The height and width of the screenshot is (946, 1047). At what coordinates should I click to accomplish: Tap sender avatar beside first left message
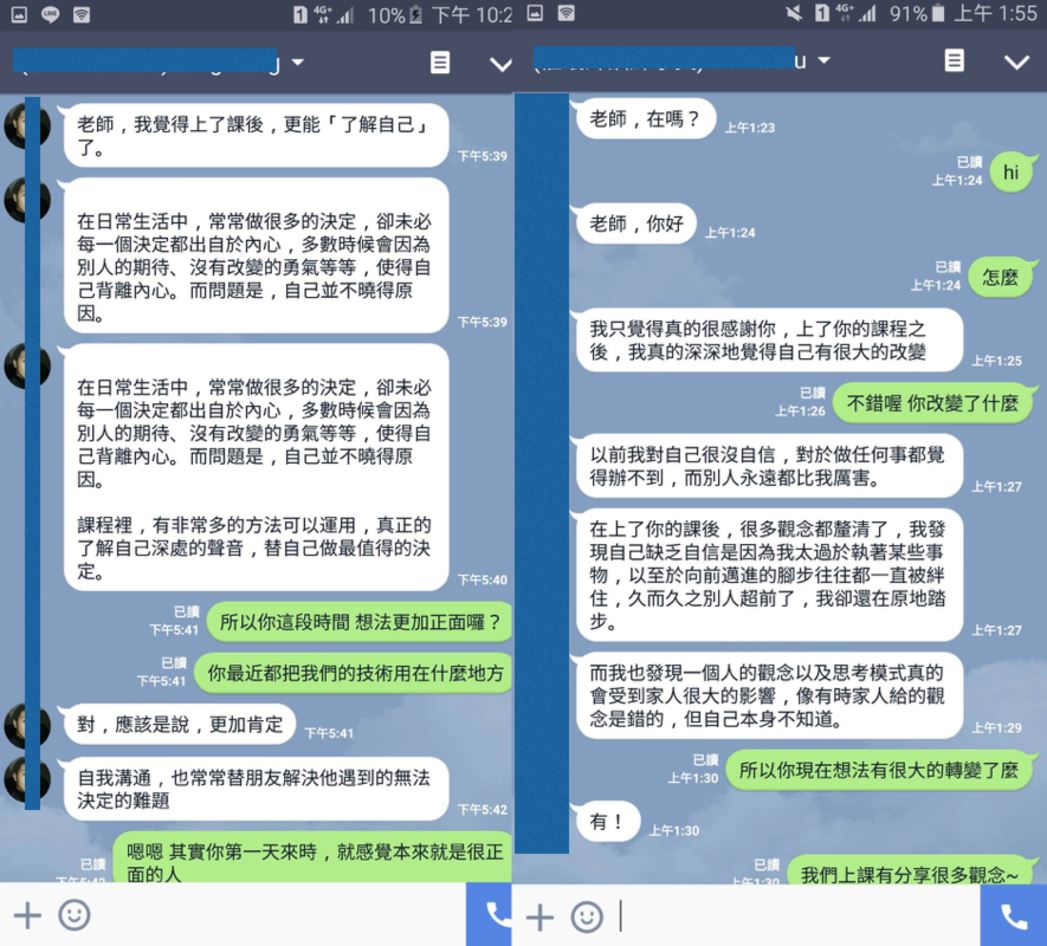[27, 126]
